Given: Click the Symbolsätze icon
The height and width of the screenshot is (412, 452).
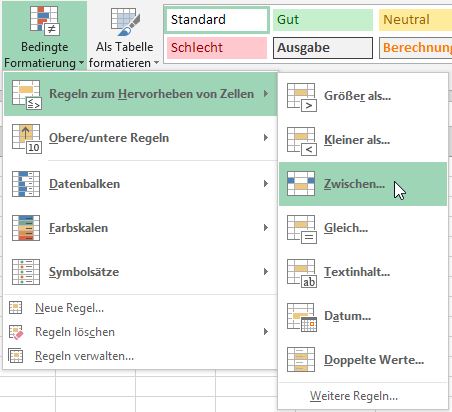Looking at the screenshot, I should click(x=26, y=272).
